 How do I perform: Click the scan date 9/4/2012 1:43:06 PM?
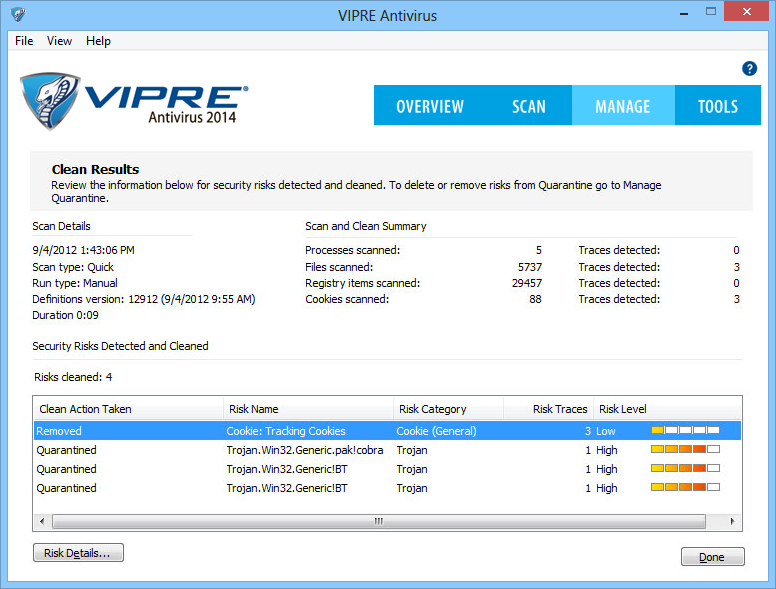[x=83, y=250]
